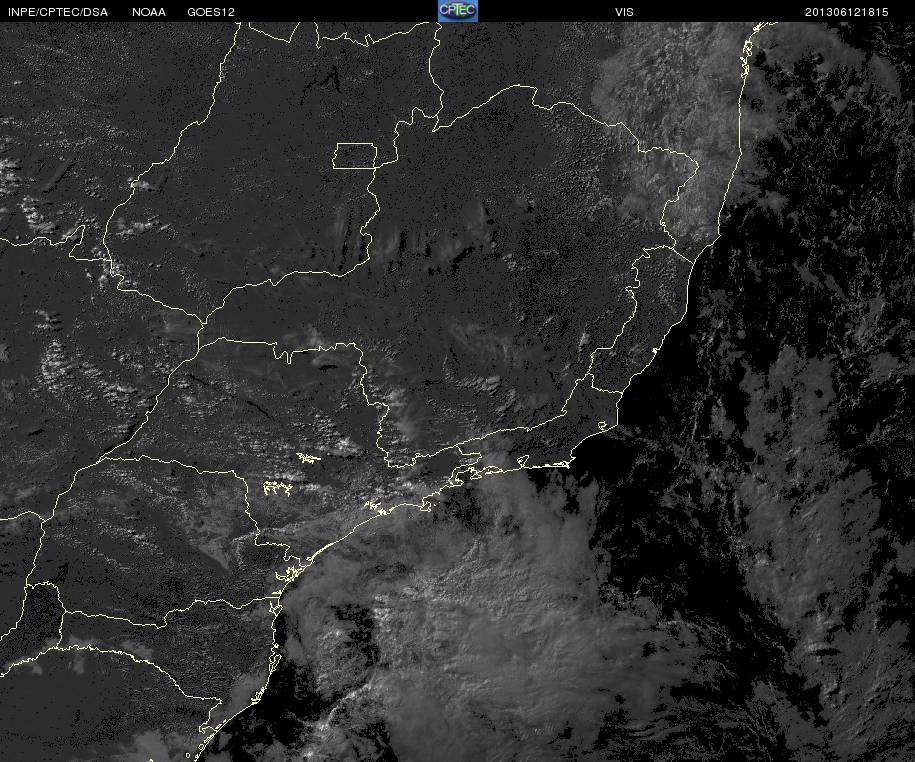Click the Cabo Frio coastal point near Rio

[567, 464]
